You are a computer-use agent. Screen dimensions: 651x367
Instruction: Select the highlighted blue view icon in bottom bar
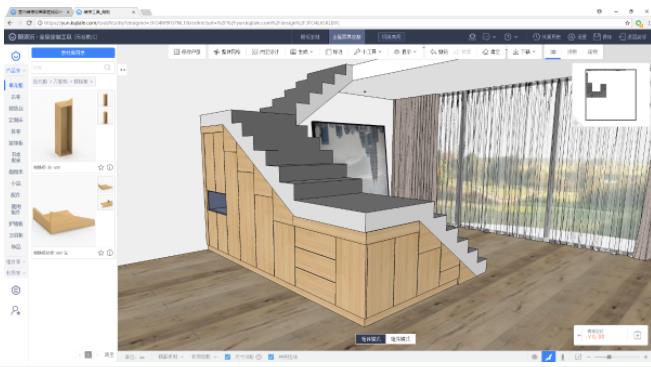(548, 357)
